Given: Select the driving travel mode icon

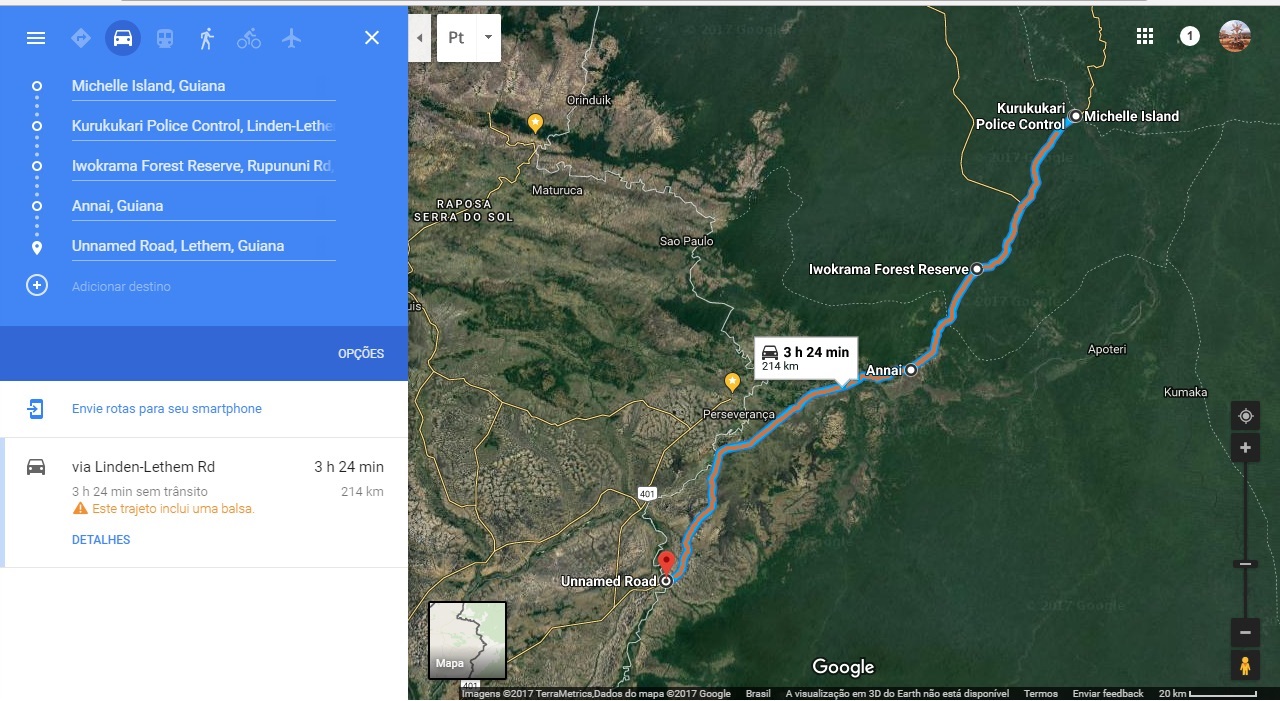Looking at the screenshot, I should pyautogui.click(x=123, y=38).
